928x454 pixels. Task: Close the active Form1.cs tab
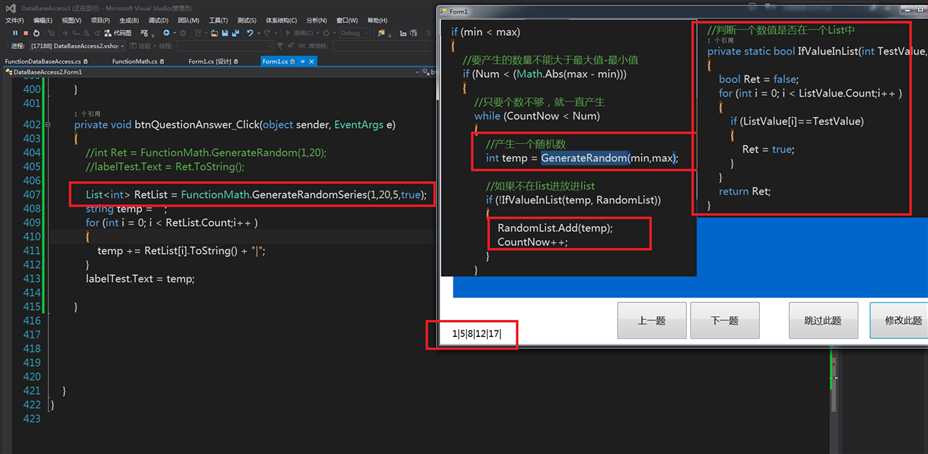[311, 62]
